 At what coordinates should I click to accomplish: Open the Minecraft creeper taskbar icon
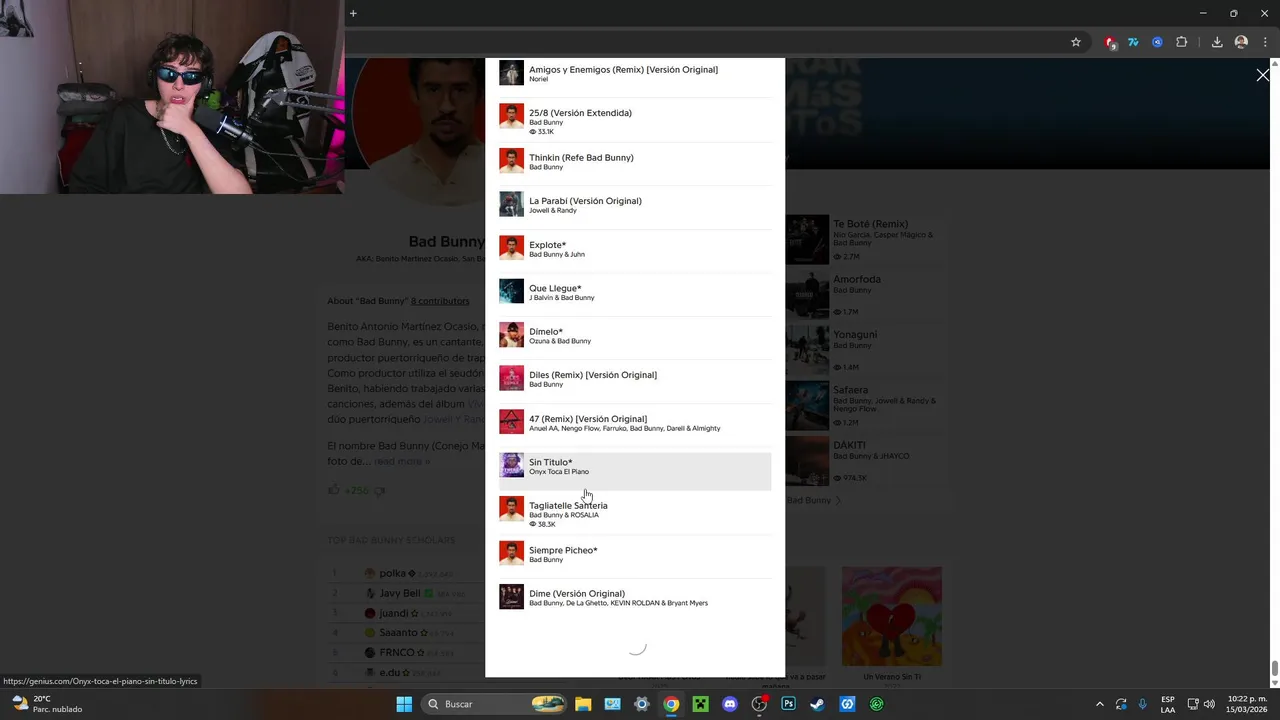pos(700,704)
